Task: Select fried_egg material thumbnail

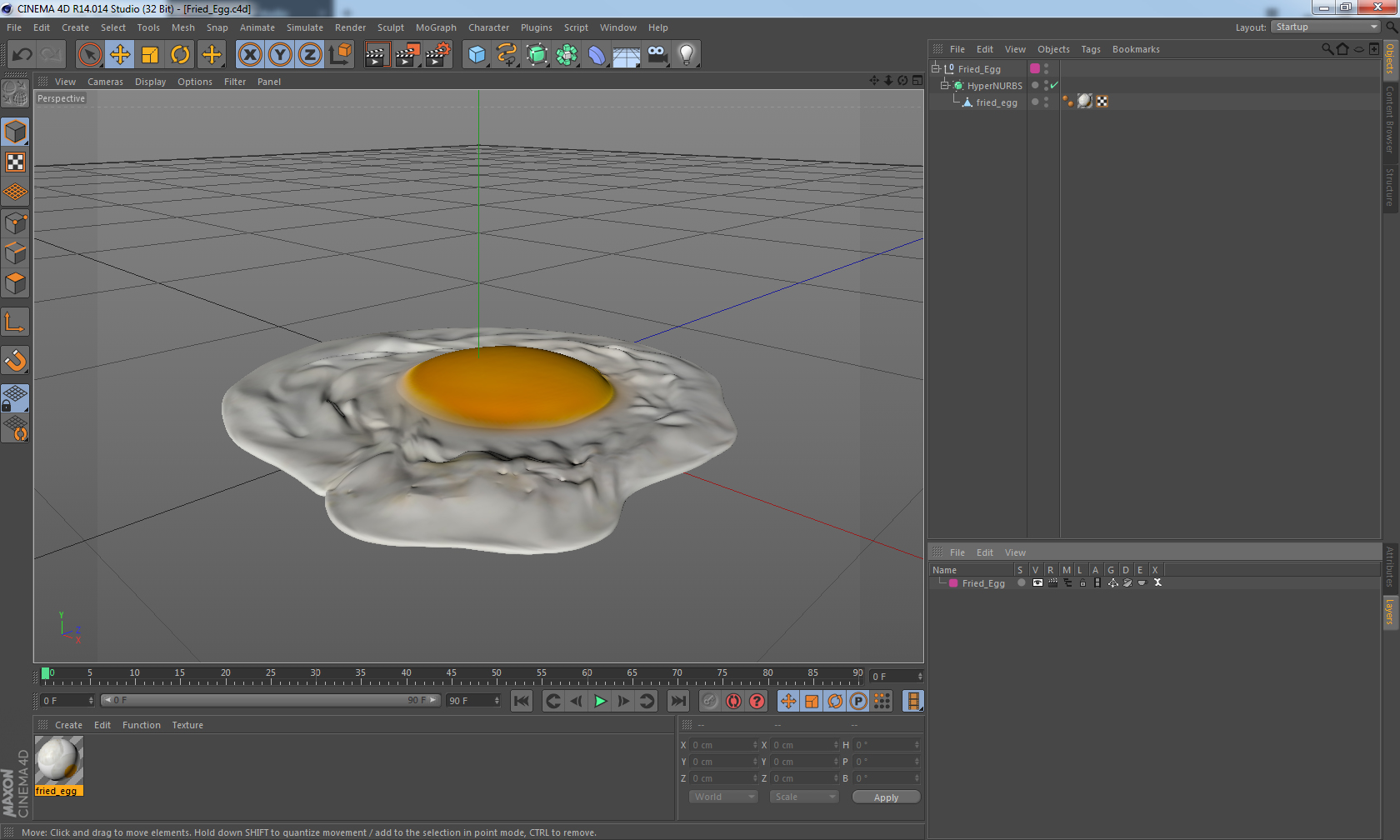Action: (58, 761)
